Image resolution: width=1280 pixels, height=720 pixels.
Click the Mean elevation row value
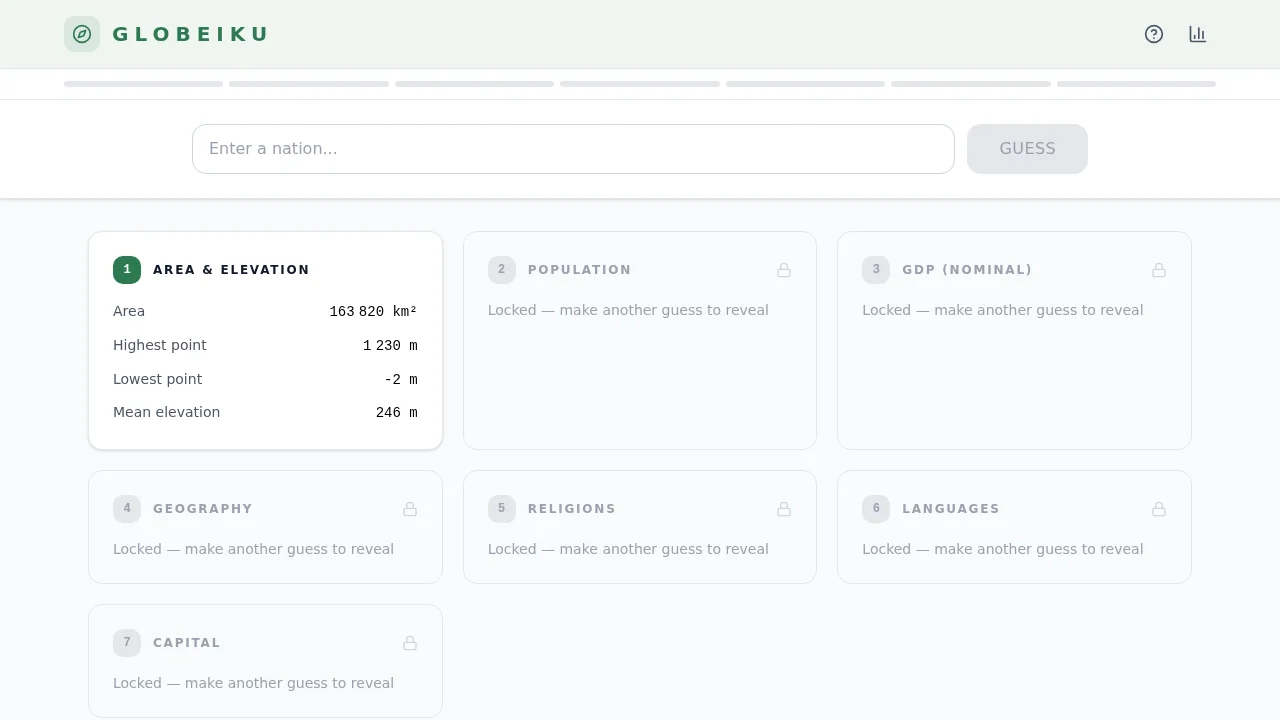point(396,413)
